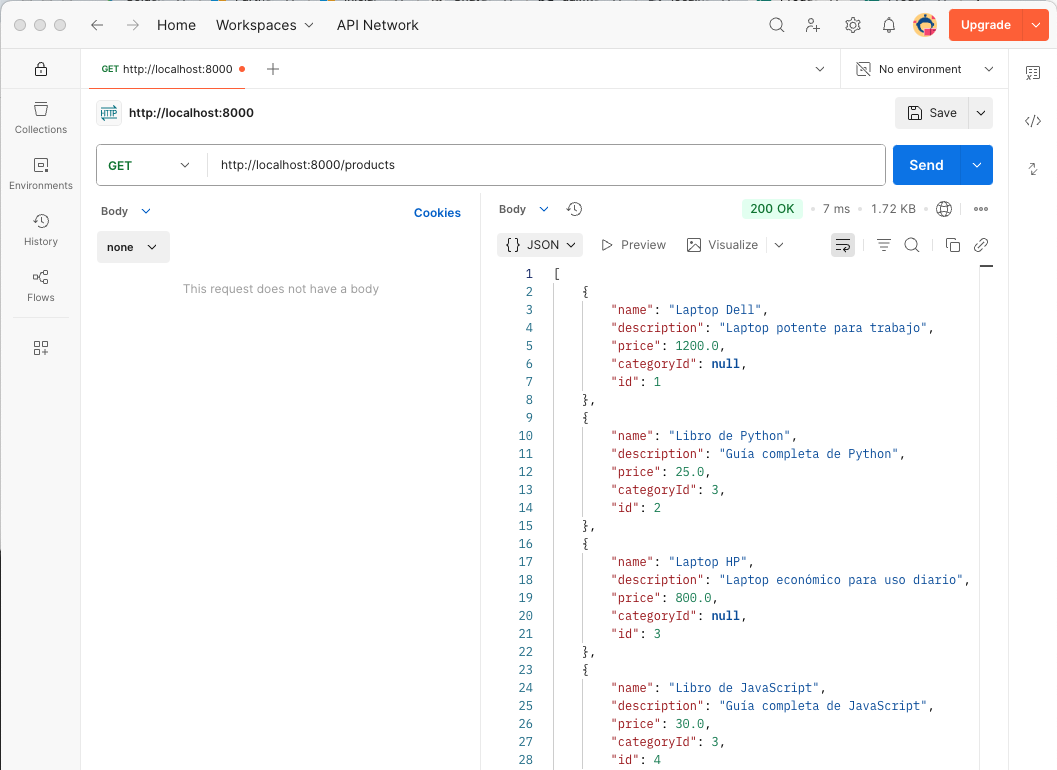Send the request

tap(926, 165)
